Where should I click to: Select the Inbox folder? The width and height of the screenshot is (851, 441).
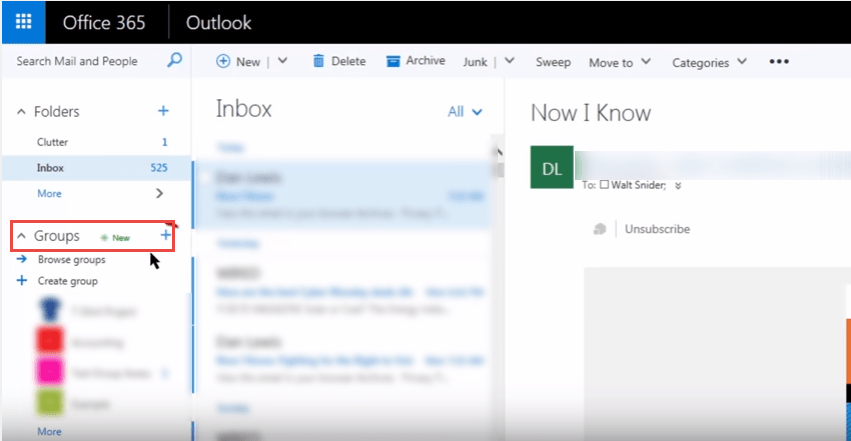point(97,168)
